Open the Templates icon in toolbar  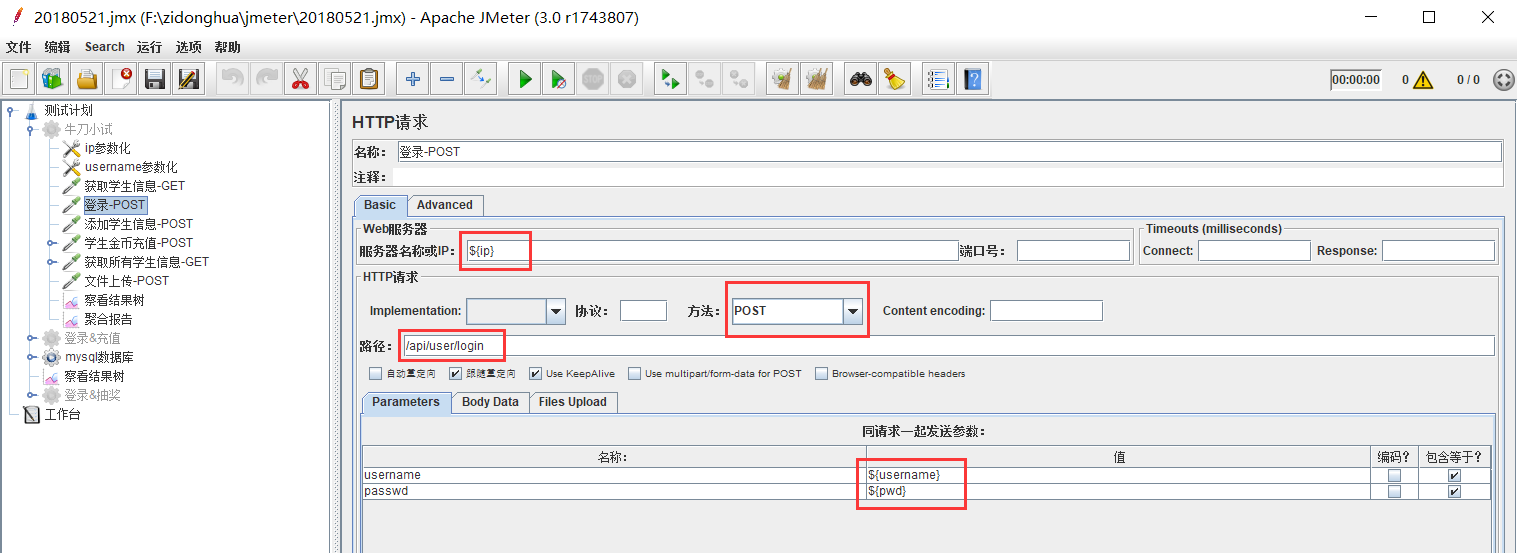[53, 78]
